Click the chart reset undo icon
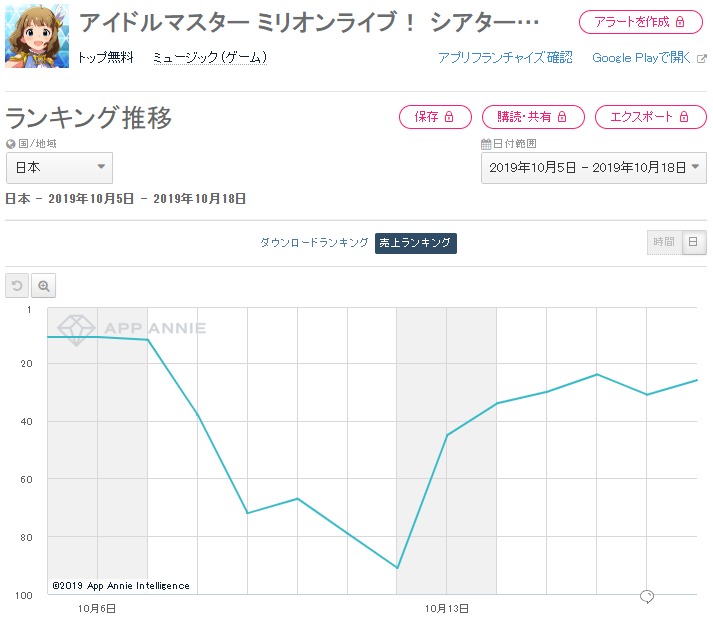 click(x=17, y=286)
